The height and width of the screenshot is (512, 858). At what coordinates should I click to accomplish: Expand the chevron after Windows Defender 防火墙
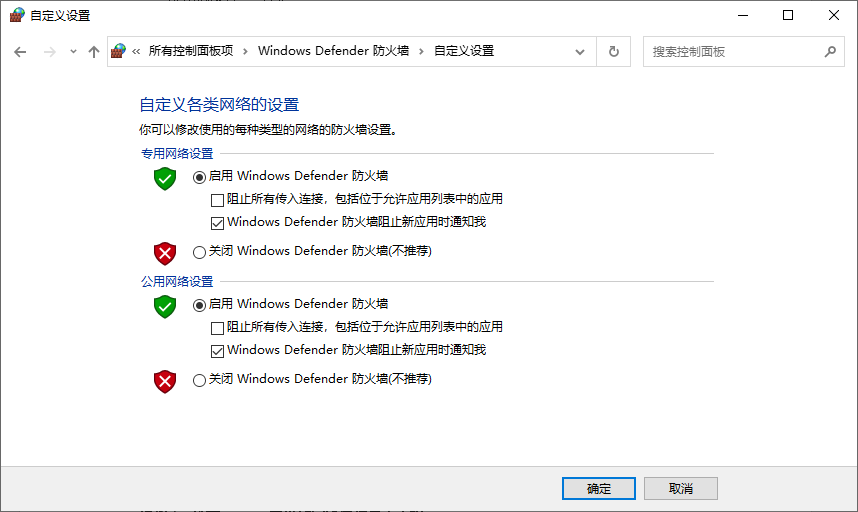(421, 51)
